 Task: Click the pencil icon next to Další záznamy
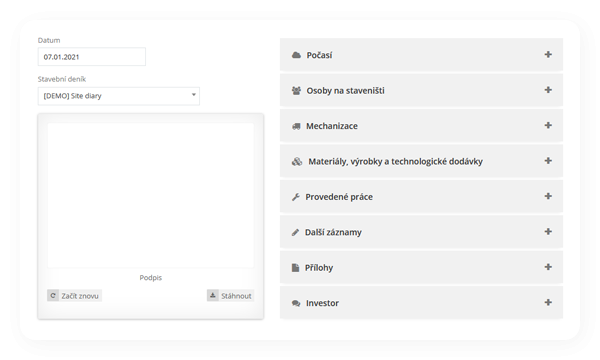click(x=295, y=232)
